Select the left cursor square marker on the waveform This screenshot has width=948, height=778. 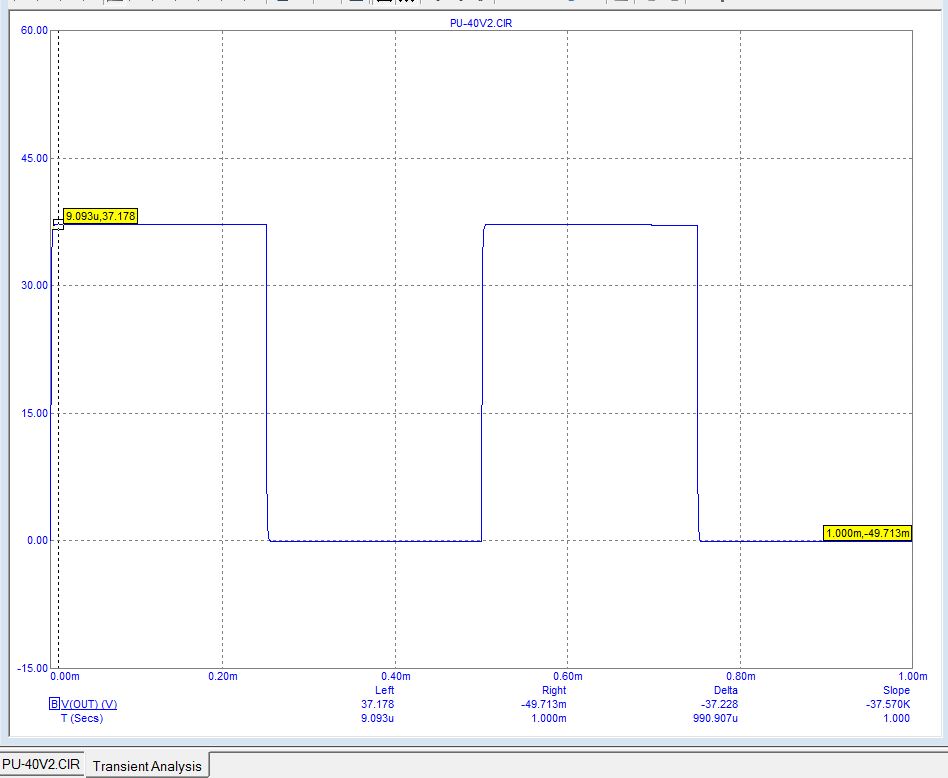pos(58,224)
